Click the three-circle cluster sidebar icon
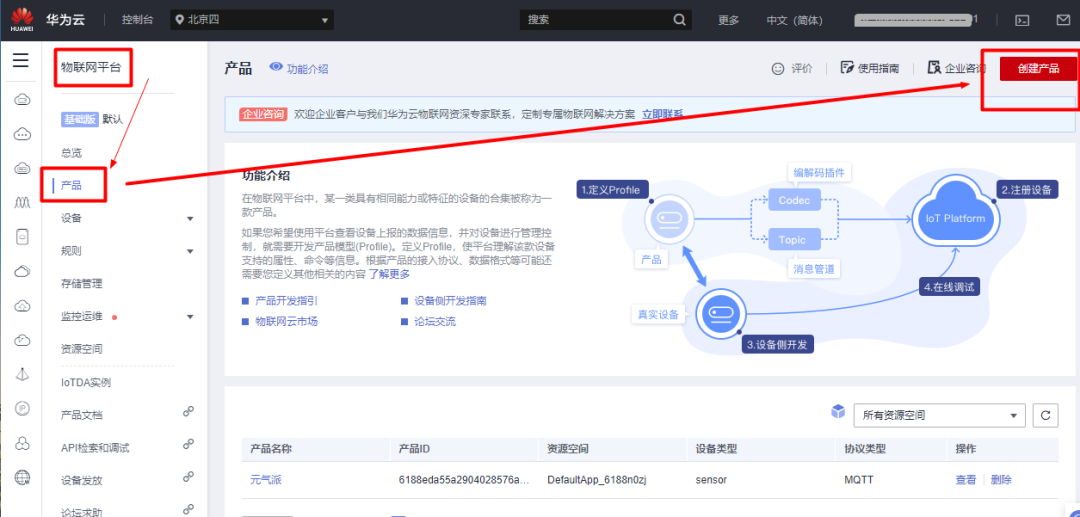 click(22, 442)
